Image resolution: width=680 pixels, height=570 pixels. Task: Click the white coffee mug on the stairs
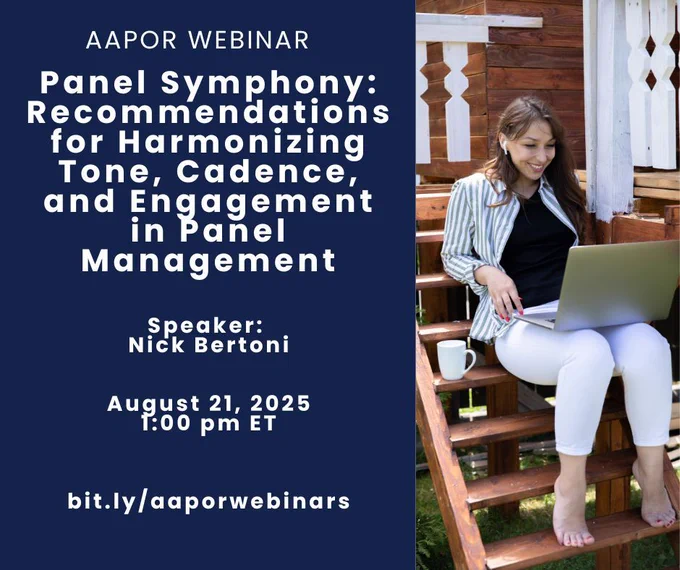[x=455, y=360]
